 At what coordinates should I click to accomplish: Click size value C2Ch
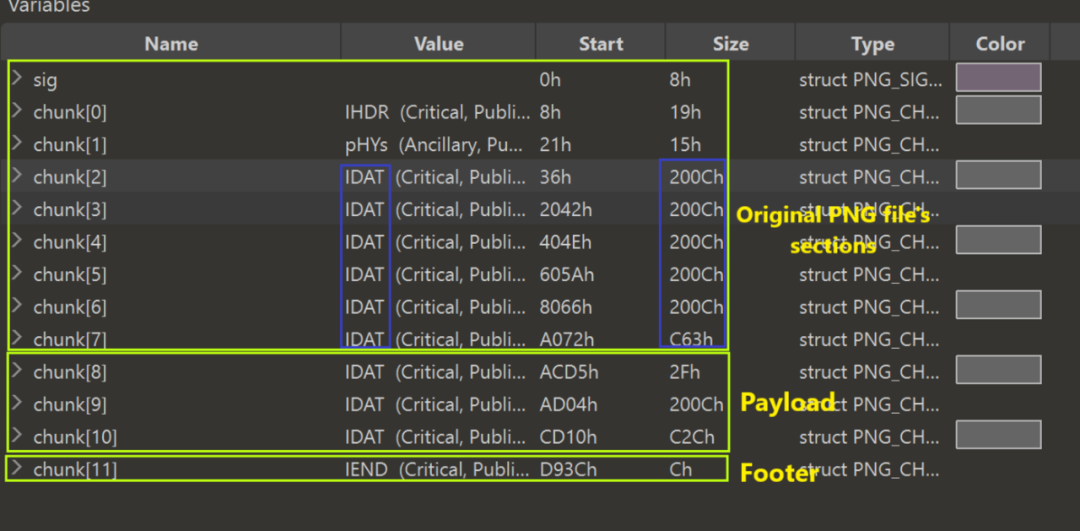tap(692, 437)
